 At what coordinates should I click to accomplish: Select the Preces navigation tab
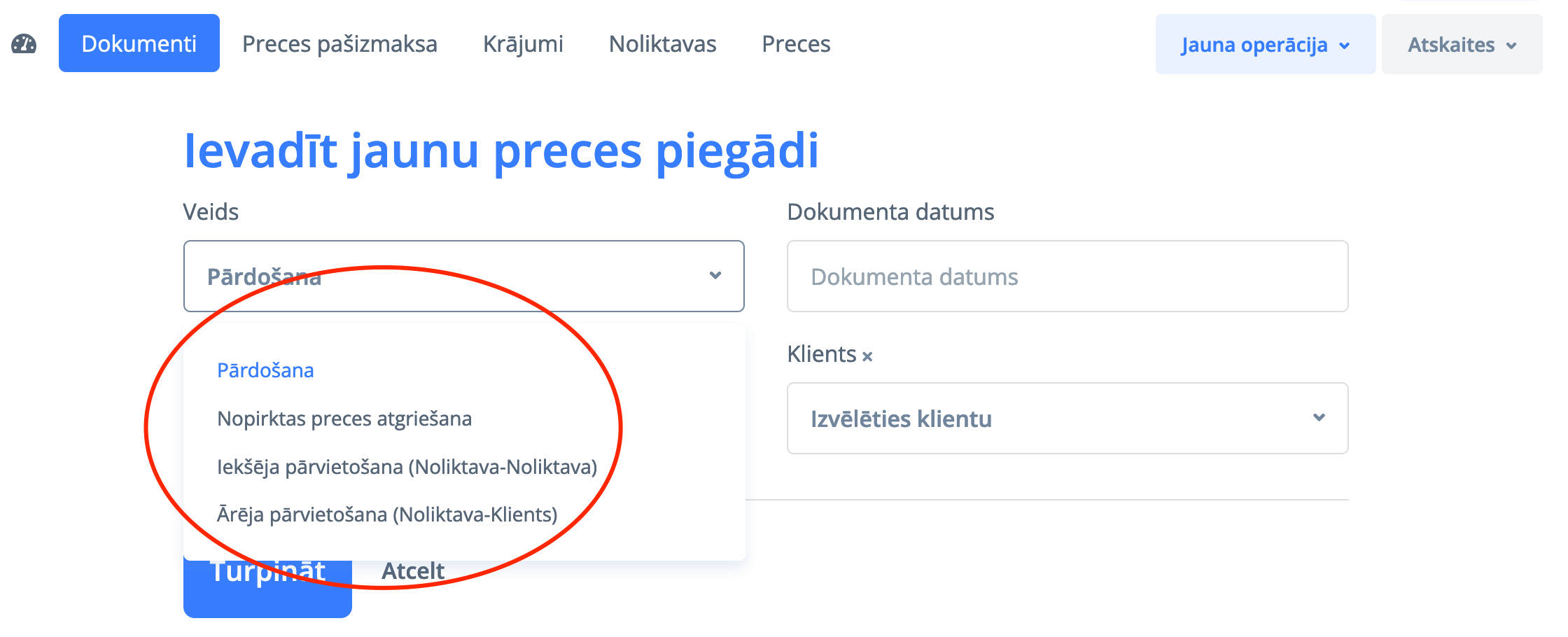pyautogui.click(x=796, y=44)
